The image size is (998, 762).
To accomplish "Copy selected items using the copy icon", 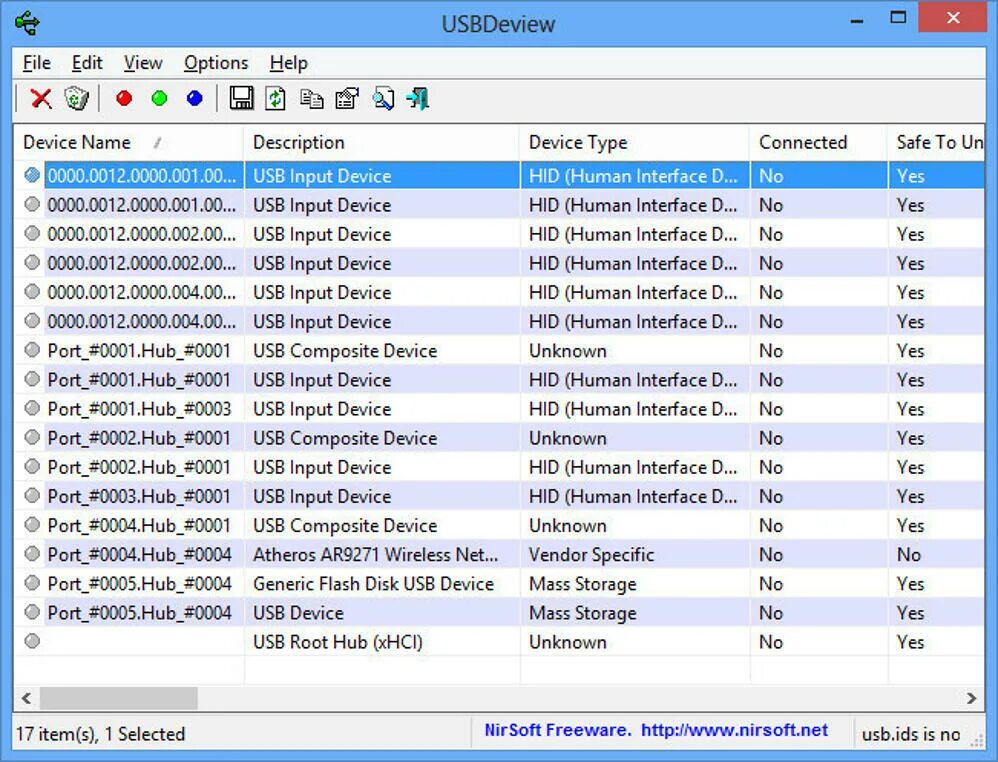I will pyautogui.click(x=310, y=98).
